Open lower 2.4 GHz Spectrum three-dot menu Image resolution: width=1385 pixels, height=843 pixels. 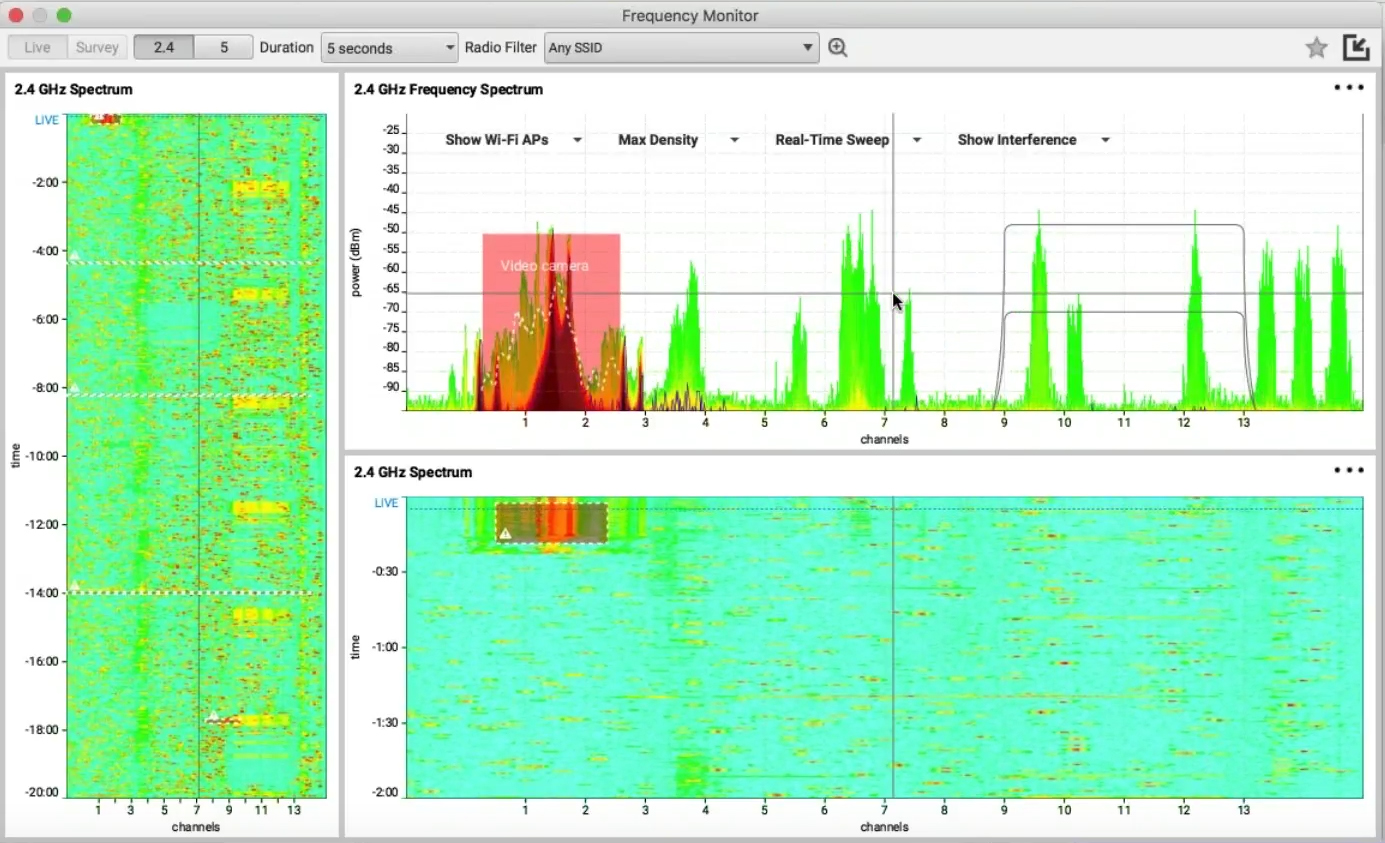click(x=1348, y=471)
